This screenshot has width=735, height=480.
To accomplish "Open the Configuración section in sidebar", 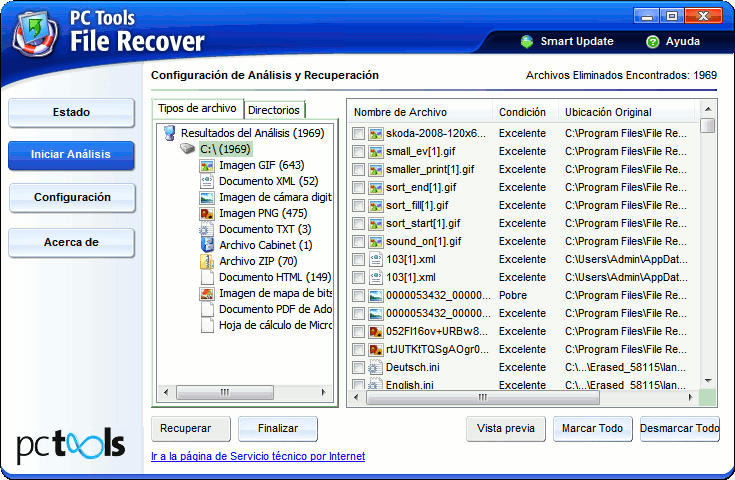I will [72, 198].
